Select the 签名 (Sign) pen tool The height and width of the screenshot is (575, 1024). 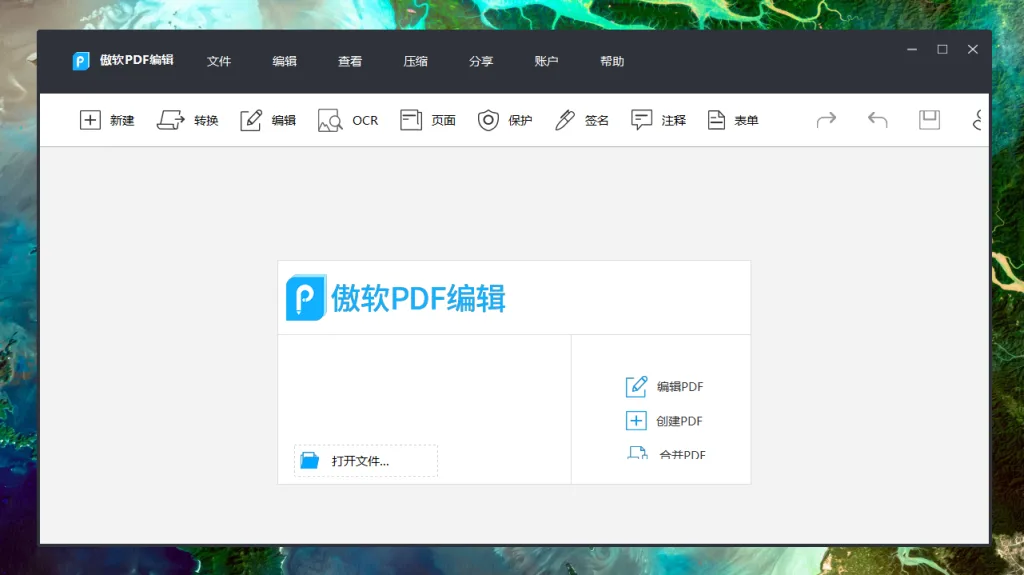coord(565,120)
